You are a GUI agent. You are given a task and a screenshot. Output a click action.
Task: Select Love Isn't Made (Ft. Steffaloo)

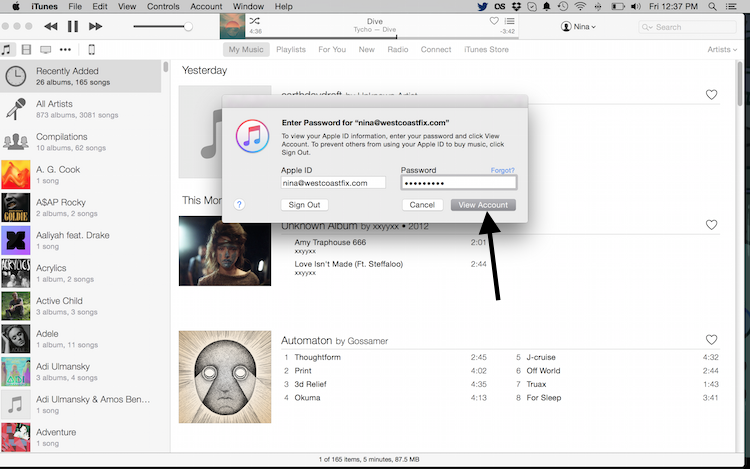pos(349,264)
